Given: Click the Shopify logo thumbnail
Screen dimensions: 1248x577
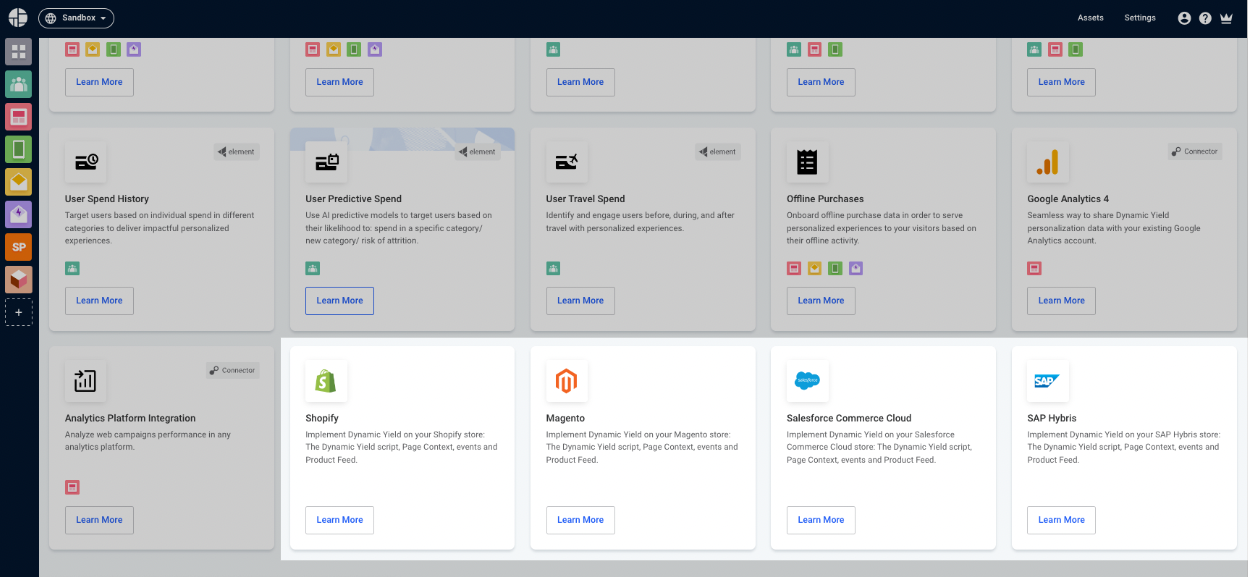Looking at the screenshot, I should point(326,381).
